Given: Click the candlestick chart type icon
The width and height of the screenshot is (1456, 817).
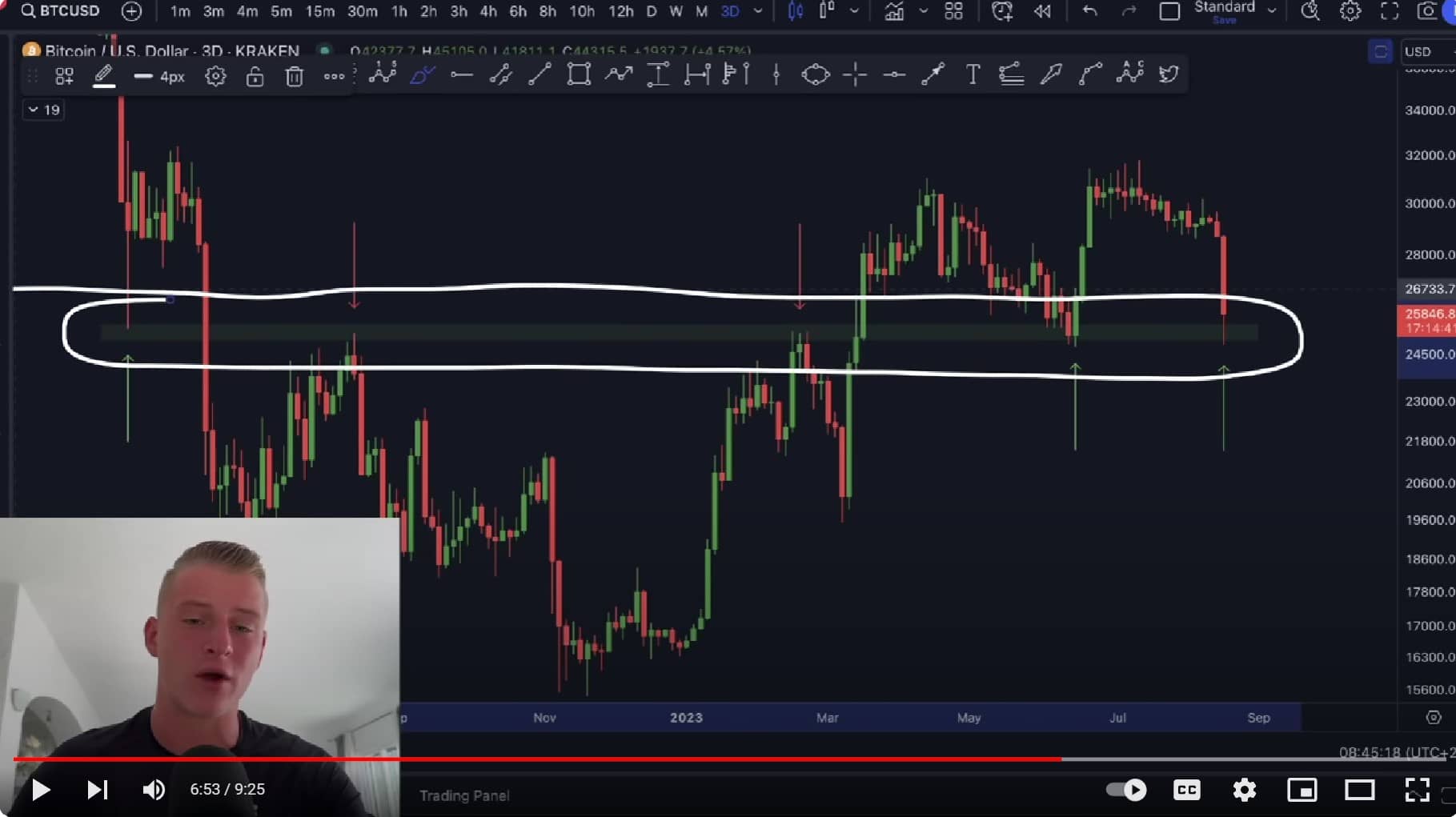Looking at the screenshot, I should point(796,11).
